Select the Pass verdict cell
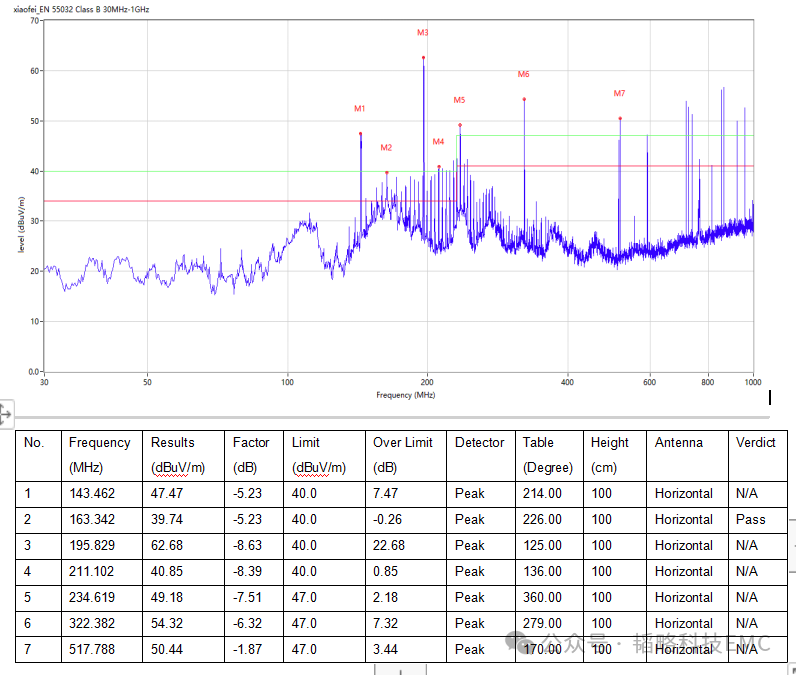 pos(750,519)
